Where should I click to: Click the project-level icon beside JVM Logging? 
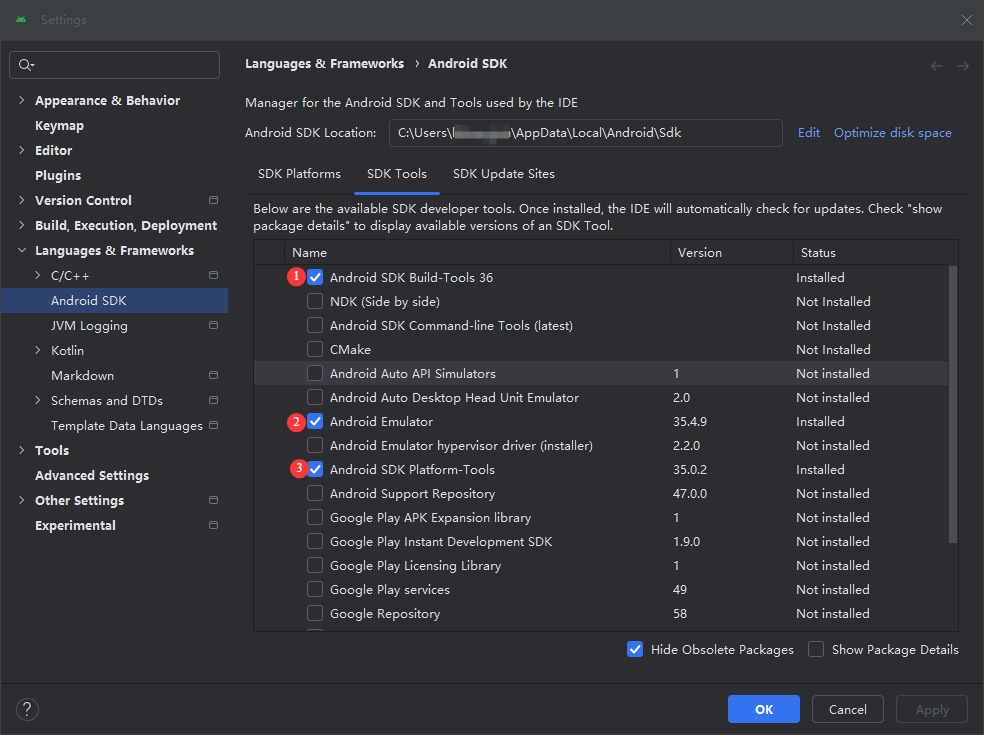click(x=213, y=325)
